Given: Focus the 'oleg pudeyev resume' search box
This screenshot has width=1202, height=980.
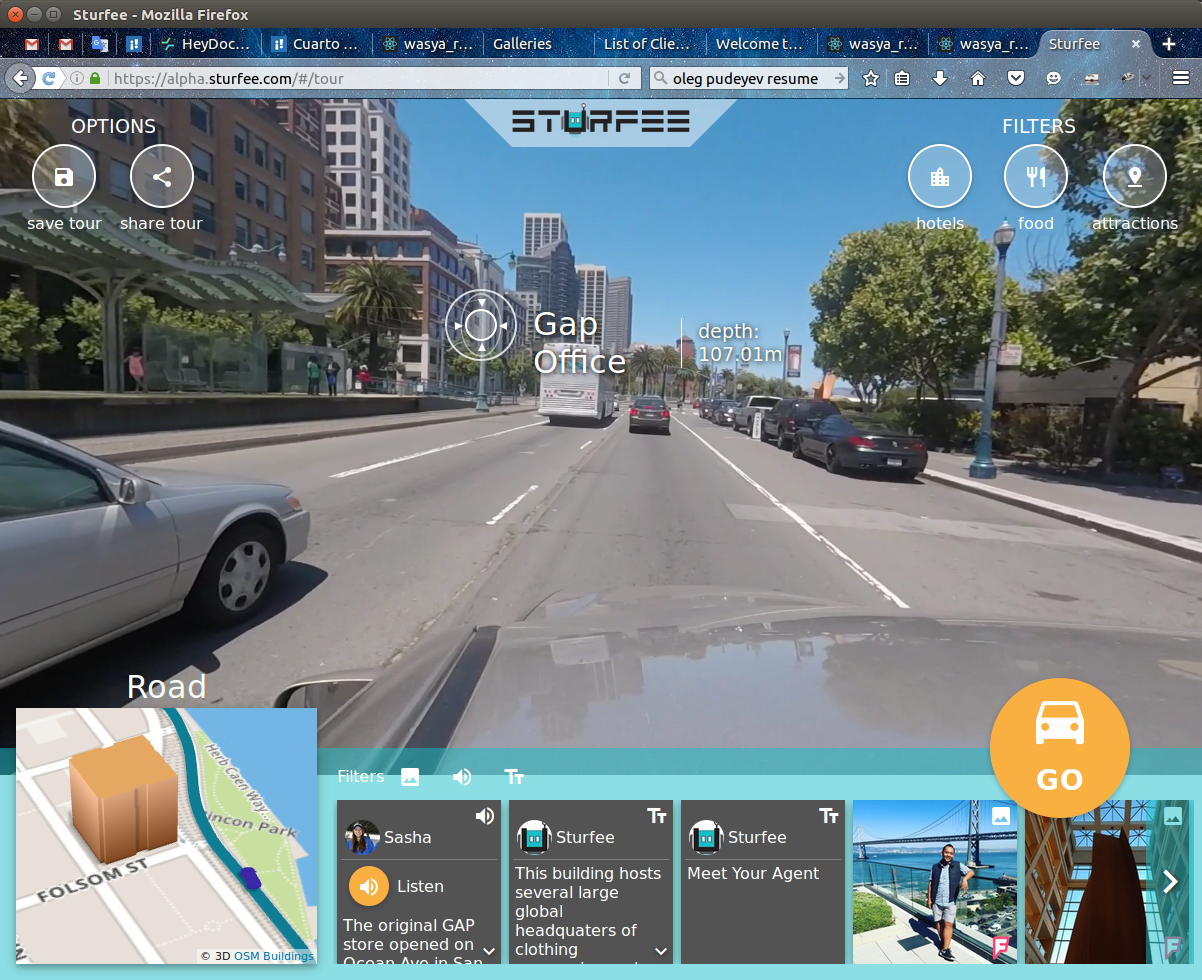Looking at the screenshot, I should 748,78.
